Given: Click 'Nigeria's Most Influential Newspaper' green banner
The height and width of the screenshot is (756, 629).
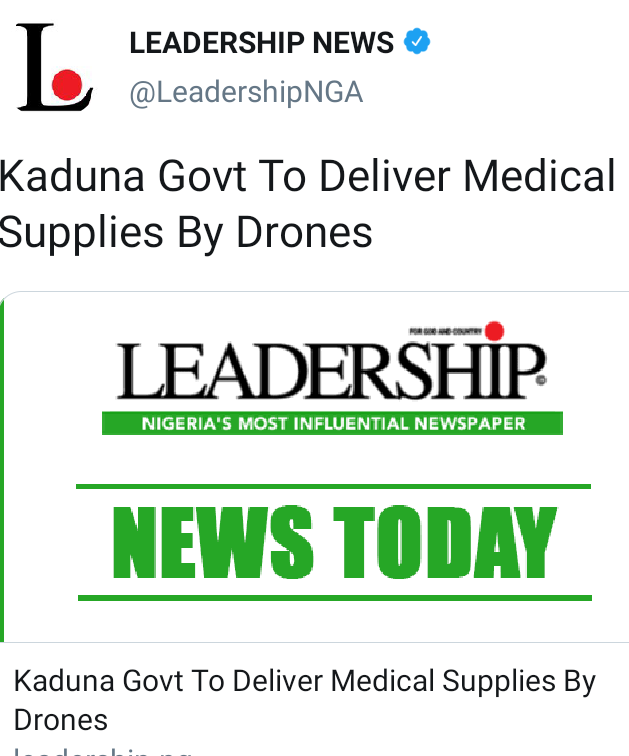Looking at the screenshot, I should [333, 423].
